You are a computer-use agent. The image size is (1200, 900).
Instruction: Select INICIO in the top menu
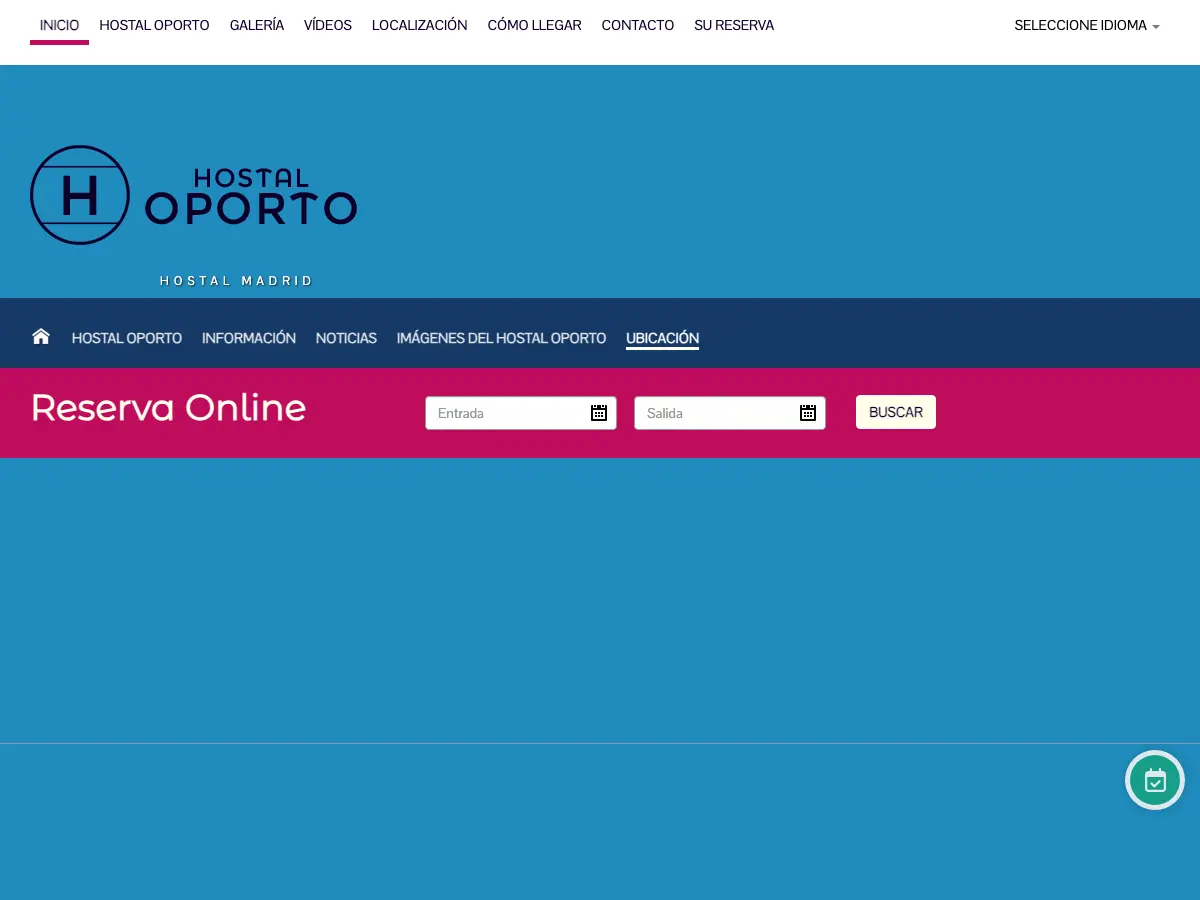click(59, 26)
